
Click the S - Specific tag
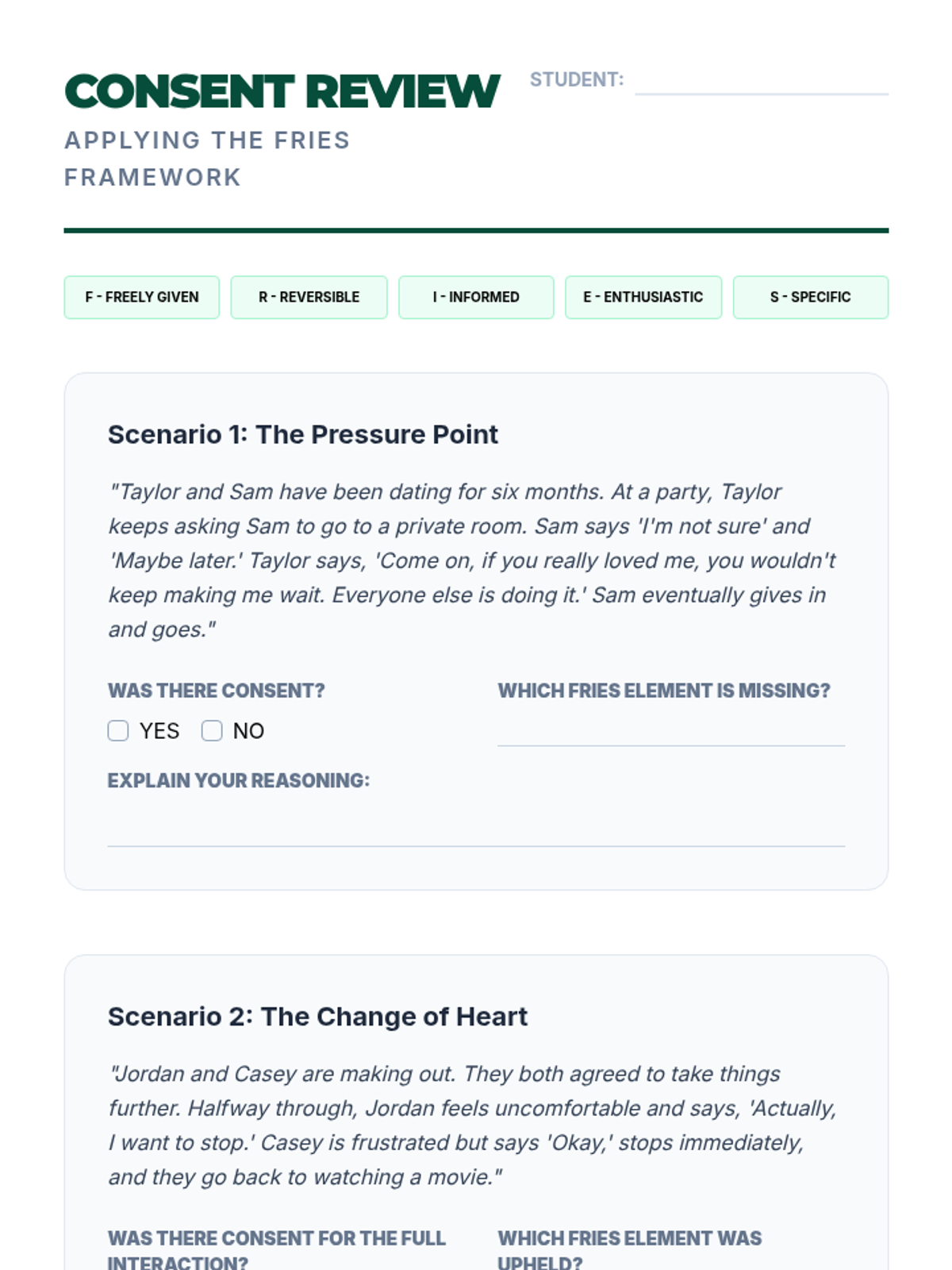click(x=810, y=297)
